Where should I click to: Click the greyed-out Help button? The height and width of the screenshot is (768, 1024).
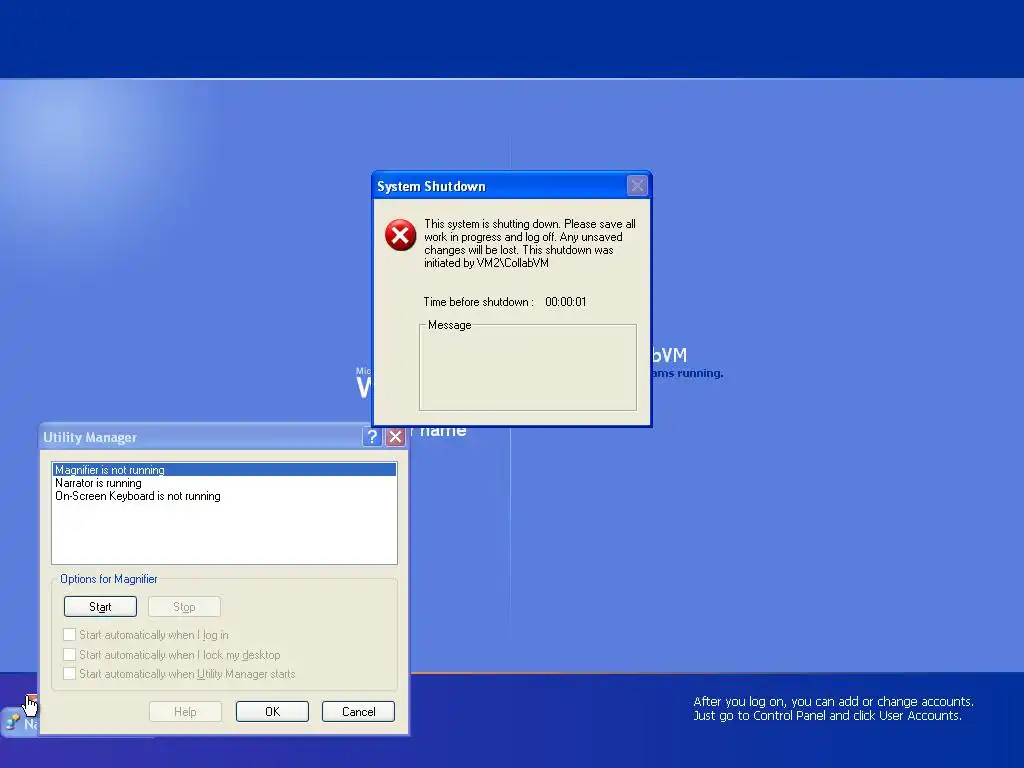(x=185, y=711)
